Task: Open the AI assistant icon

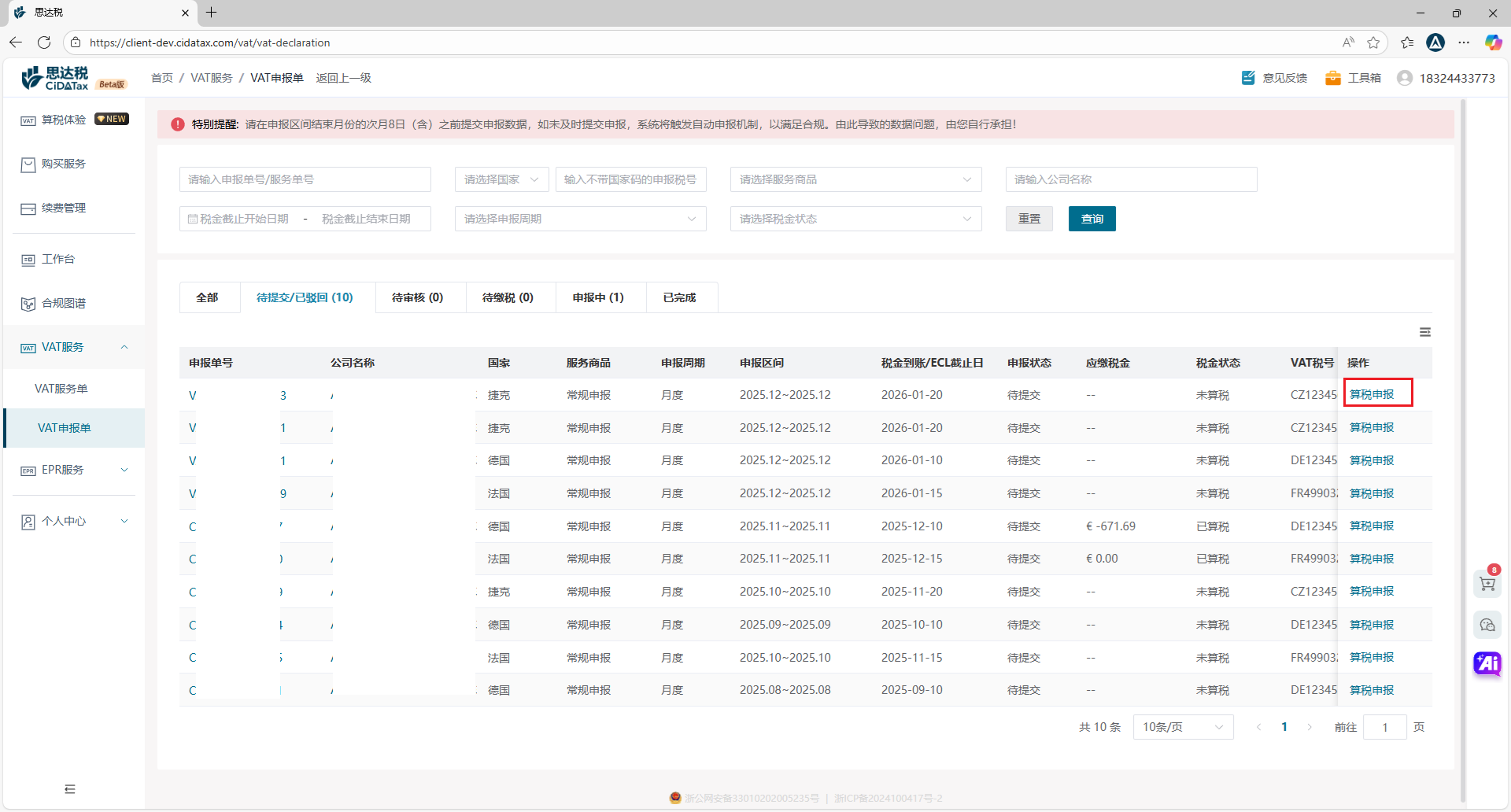Action: click(1487, 663)
